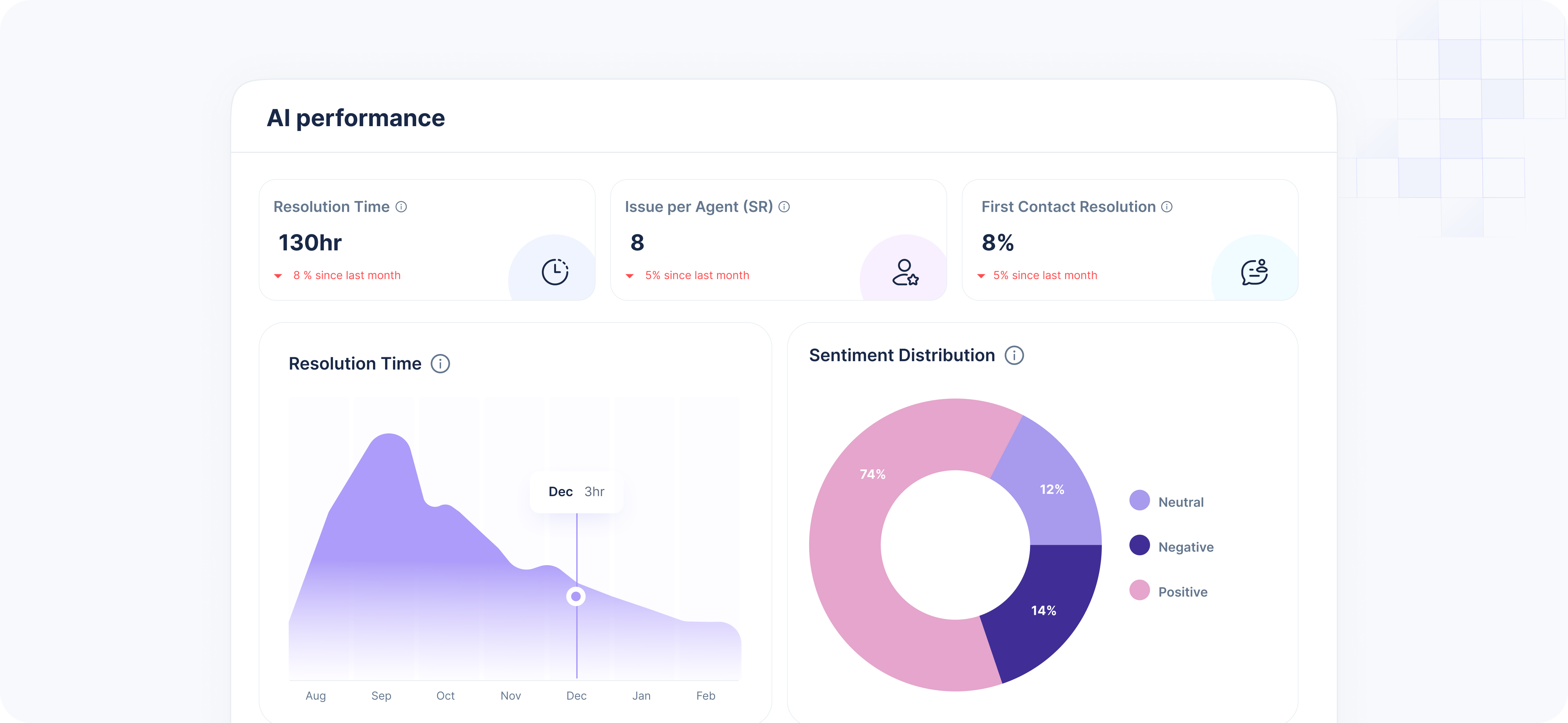Select Feb on the chart axis
The width and height of the screenshot is (1568, 723).
tap(706, 696)
